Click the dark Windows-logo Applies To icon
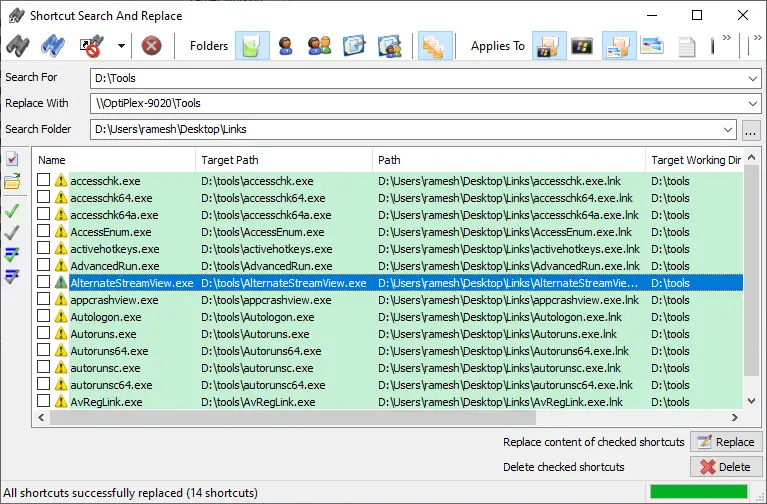This screenshot has width=767, height=504. point(582,46)
